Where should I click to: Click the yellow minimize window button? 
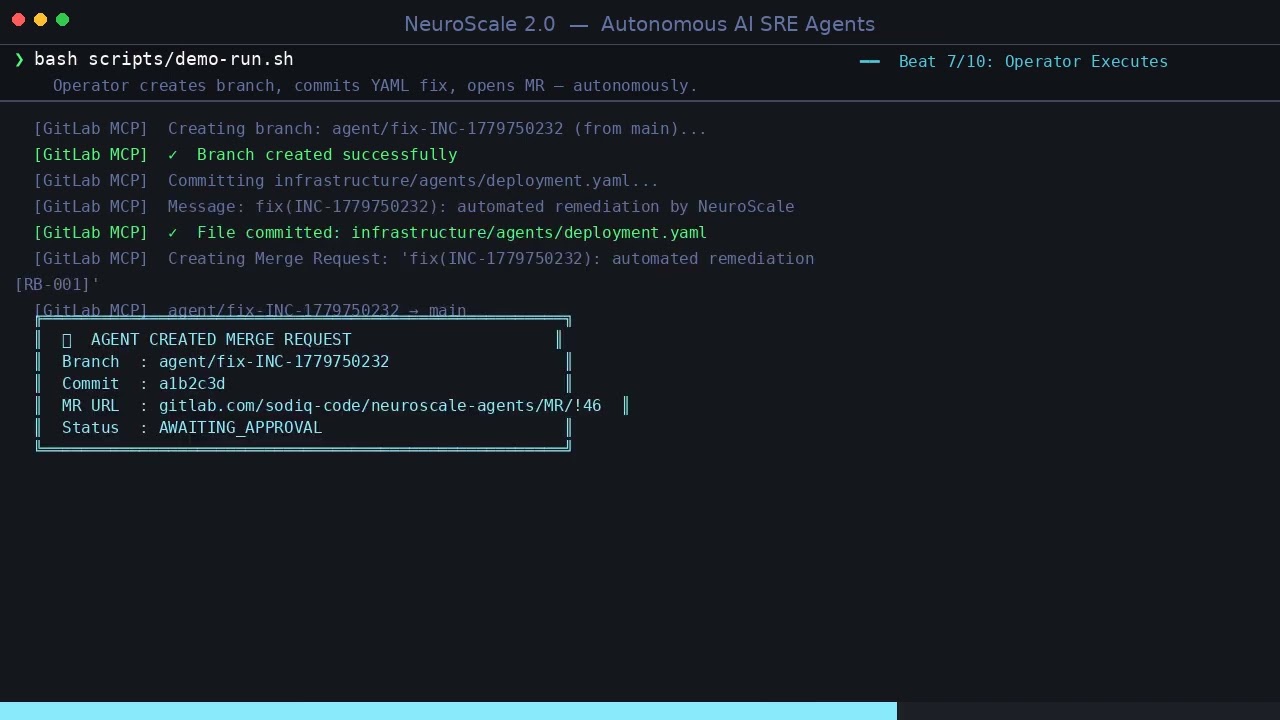pos(40,20)
